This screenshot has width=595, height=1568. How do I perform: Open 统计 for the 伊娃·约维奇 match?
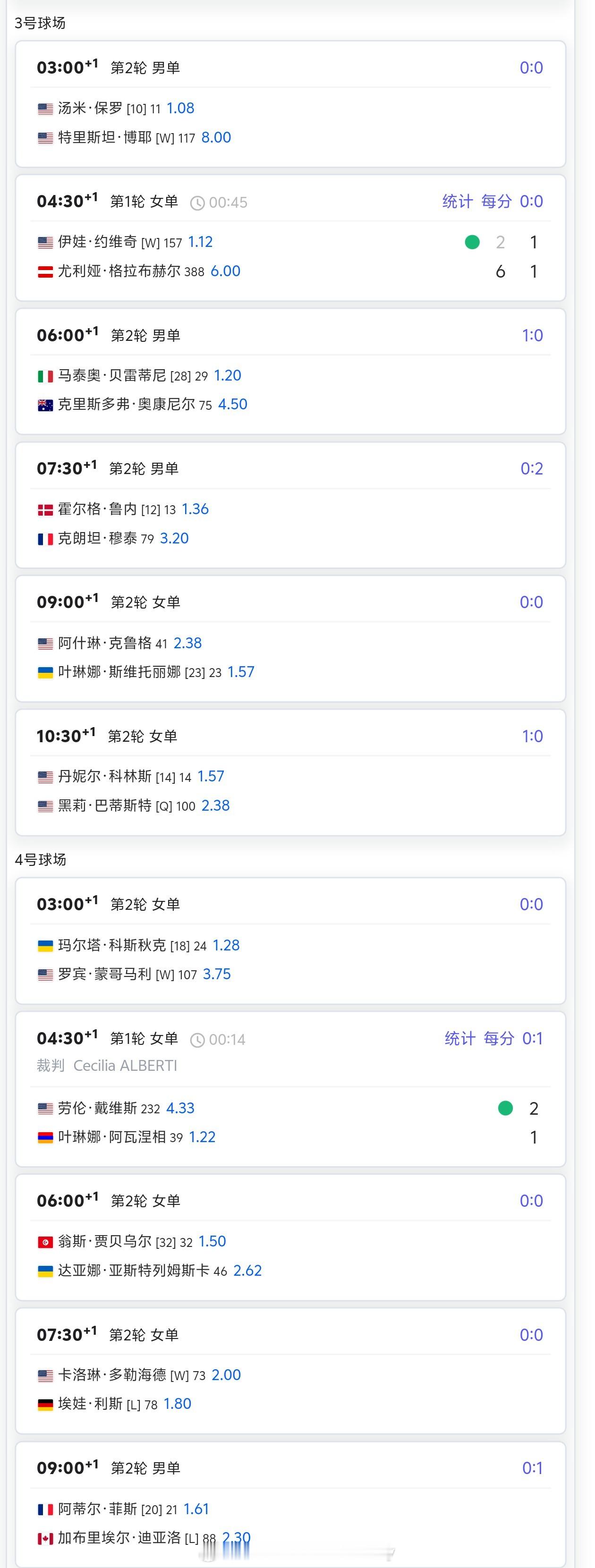(x=458, y=202)
